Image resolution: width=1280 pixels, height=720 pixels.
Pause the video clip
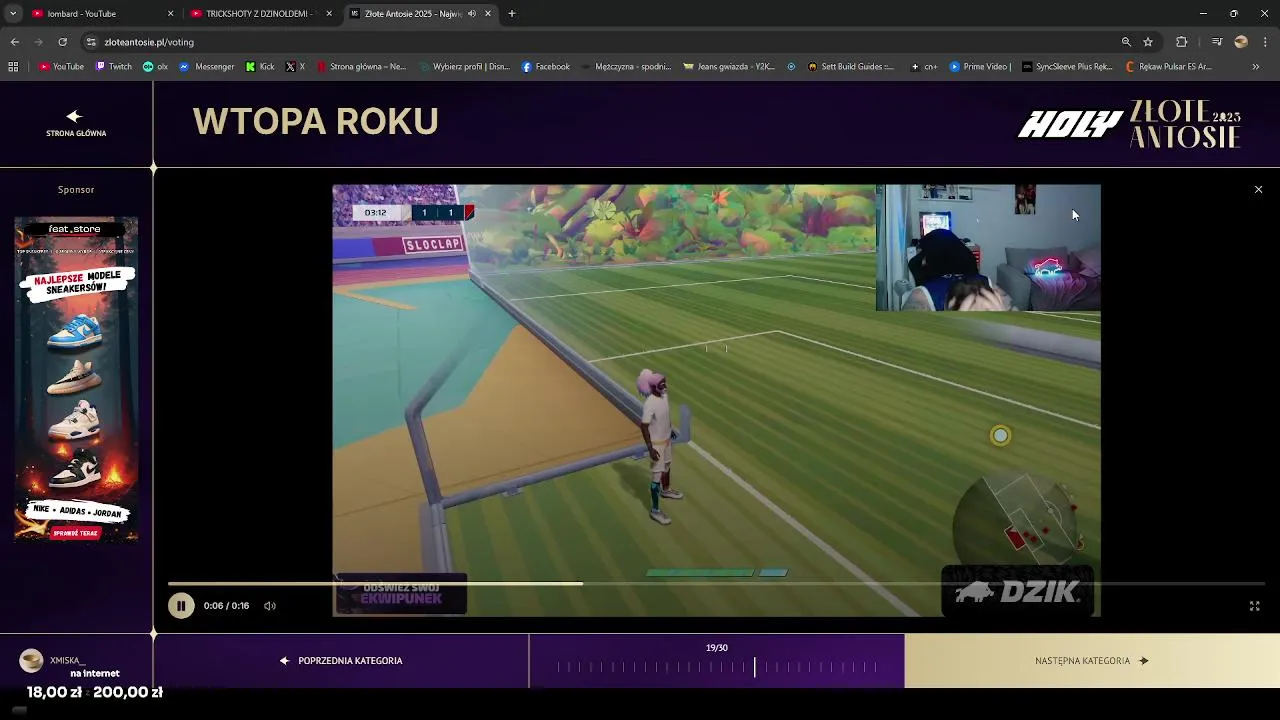181,605
